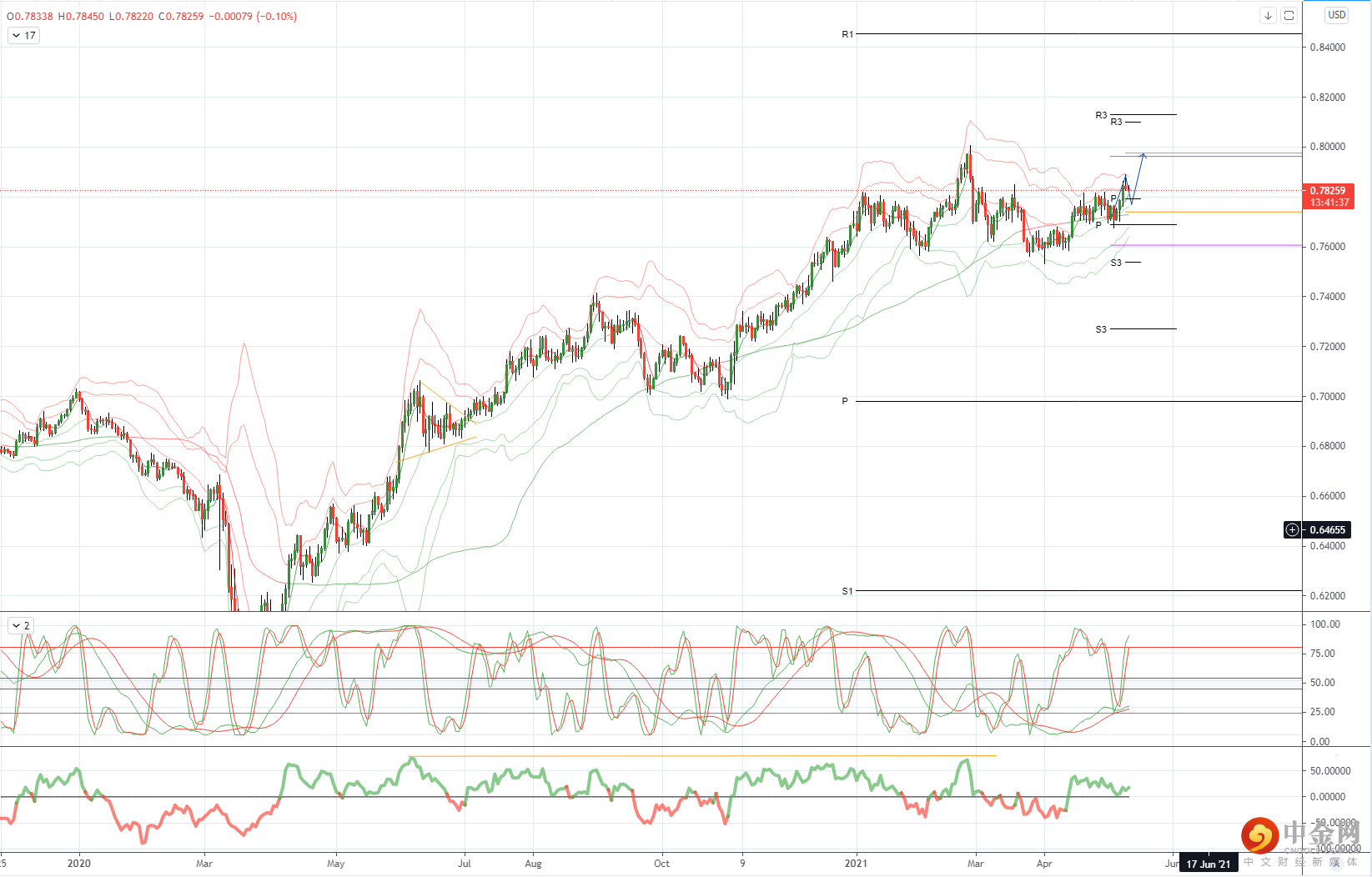Image resolution: width=1372 pixels, height=877 pixels.
Task: Click the 0.74000 price scale label
Action: [1328, 297]
